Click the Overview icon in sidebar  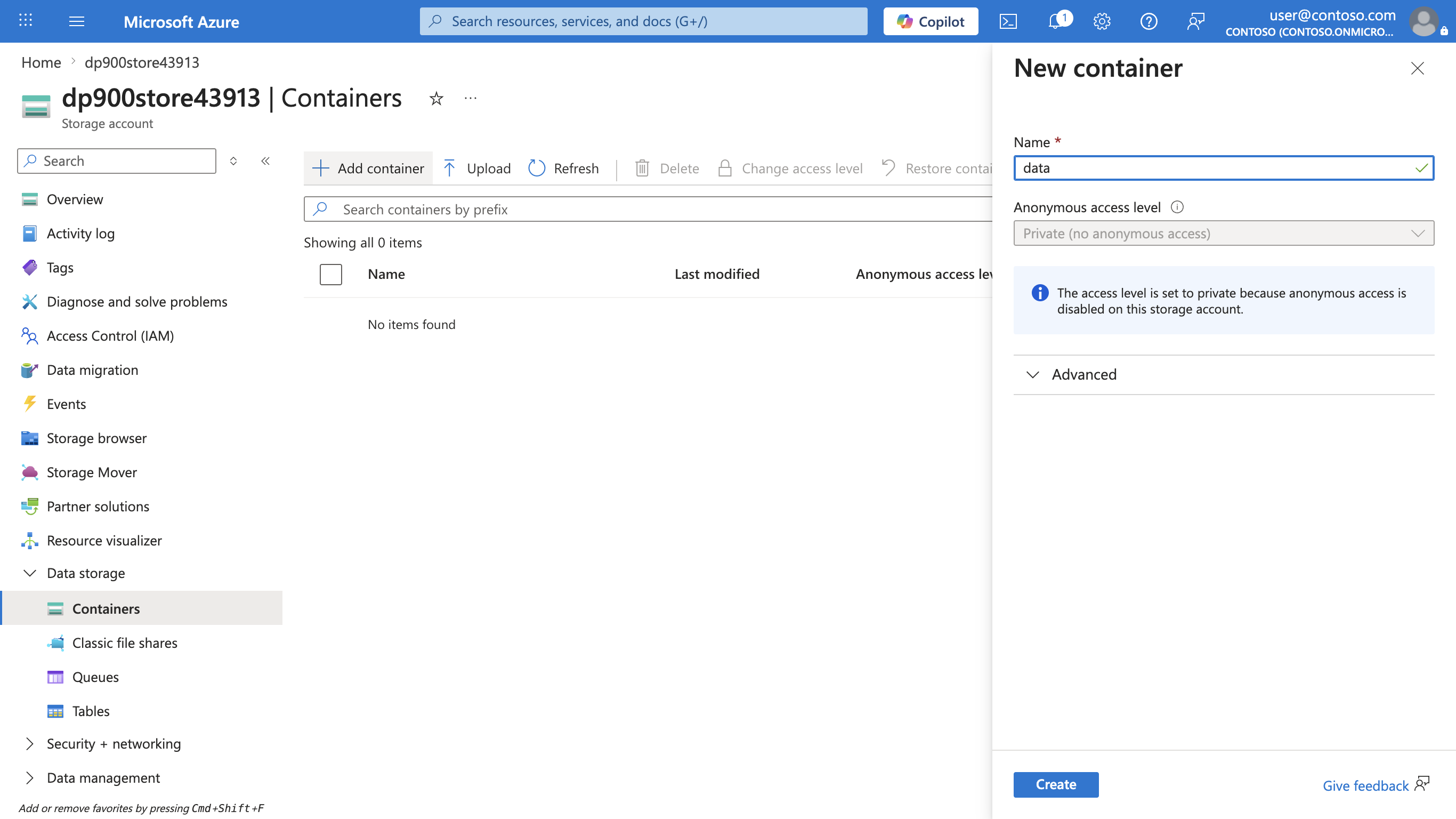29,199
